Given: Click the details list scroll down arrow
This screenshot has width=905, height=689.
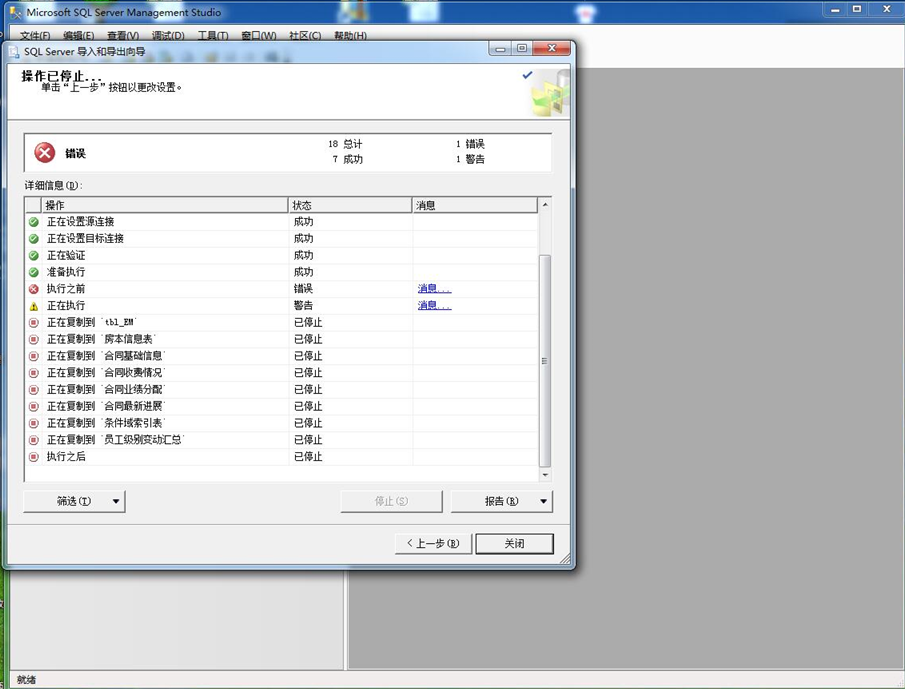Looking at the screenshot, I should tap(545, 474).
